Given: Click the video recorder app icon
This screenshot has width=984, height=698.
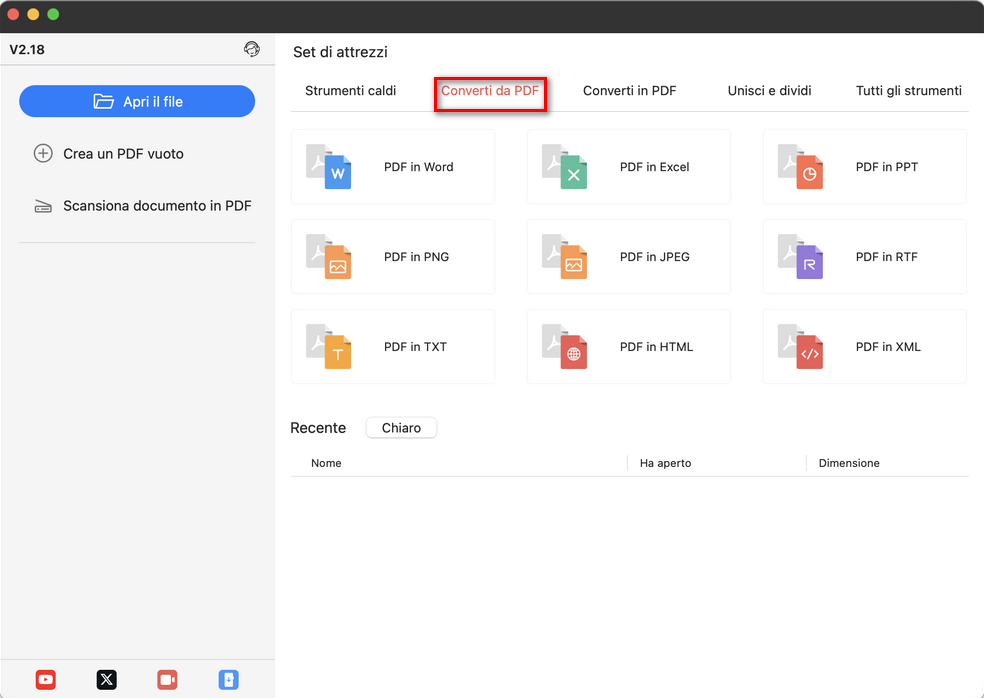Looking at the screenshot, I should click(167, 679).
